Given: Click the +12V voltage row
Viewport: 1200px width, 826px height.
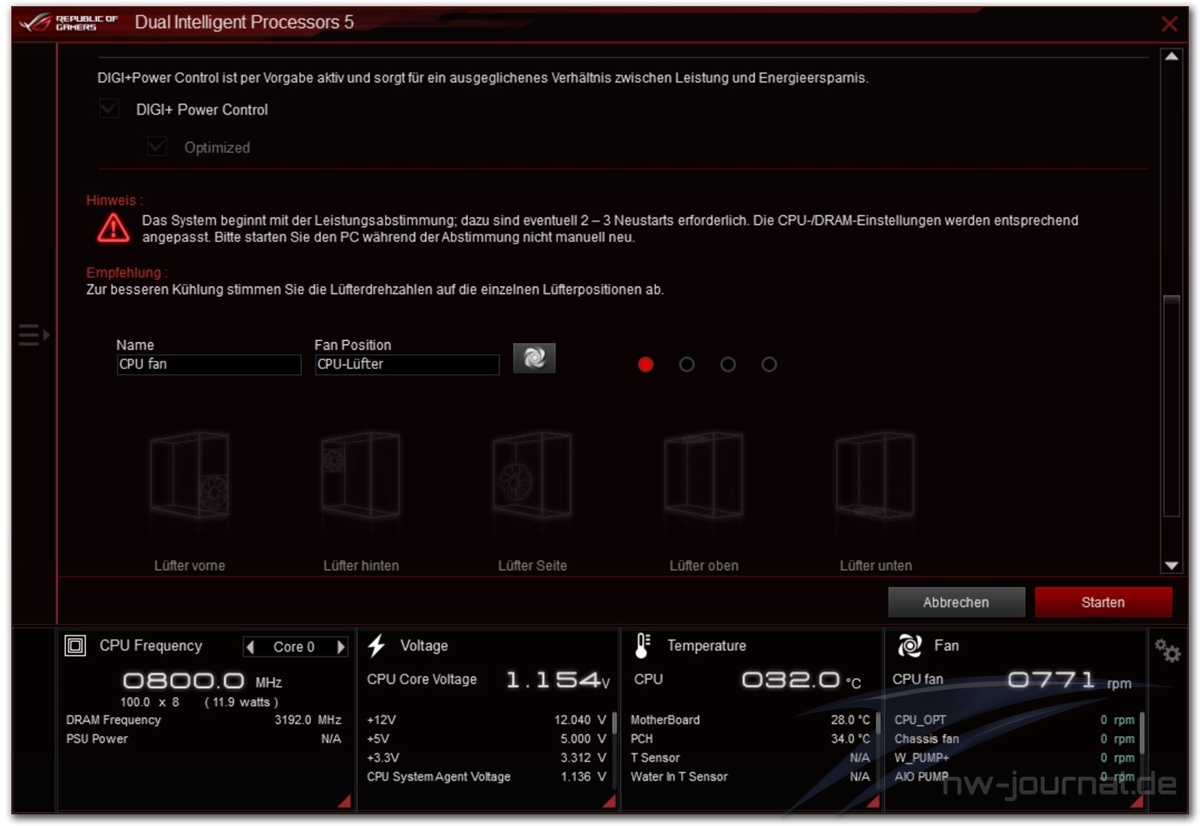Looking at the screenshot, I should 487,720.
